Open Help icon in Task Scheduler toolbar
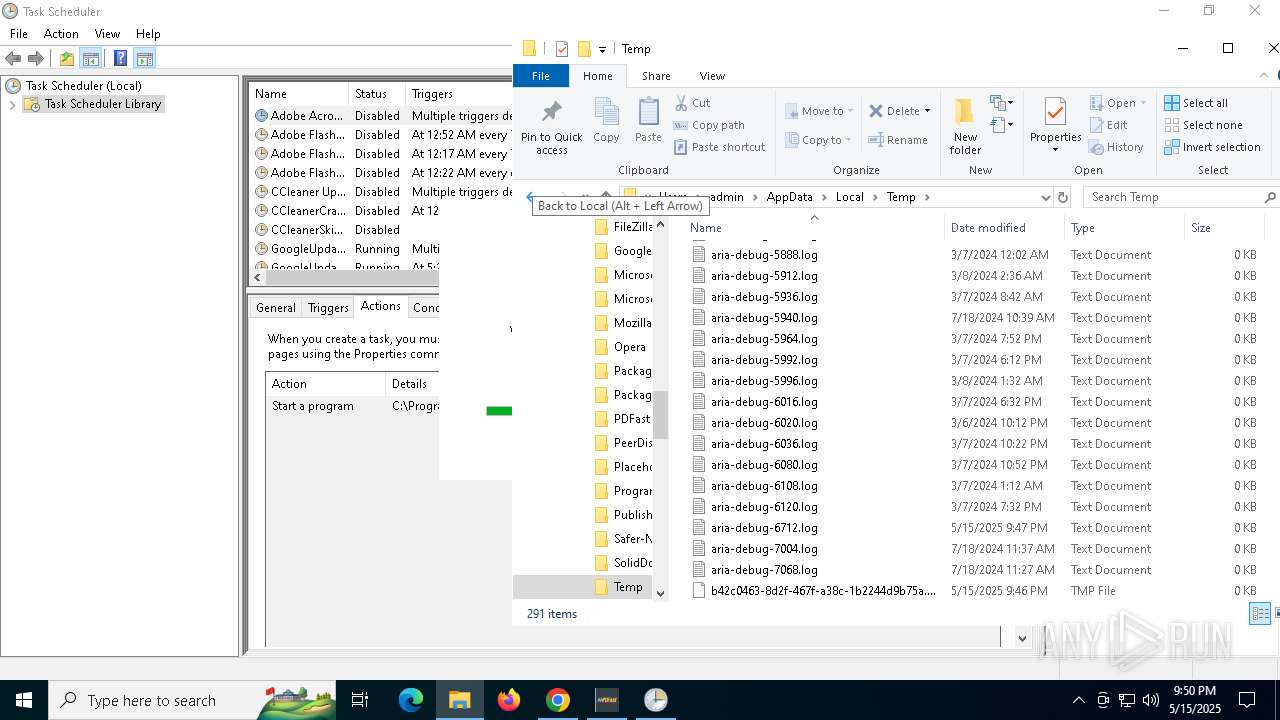Image resolution: width=1280 pixels, height=720 pixels. coord(120,59)
